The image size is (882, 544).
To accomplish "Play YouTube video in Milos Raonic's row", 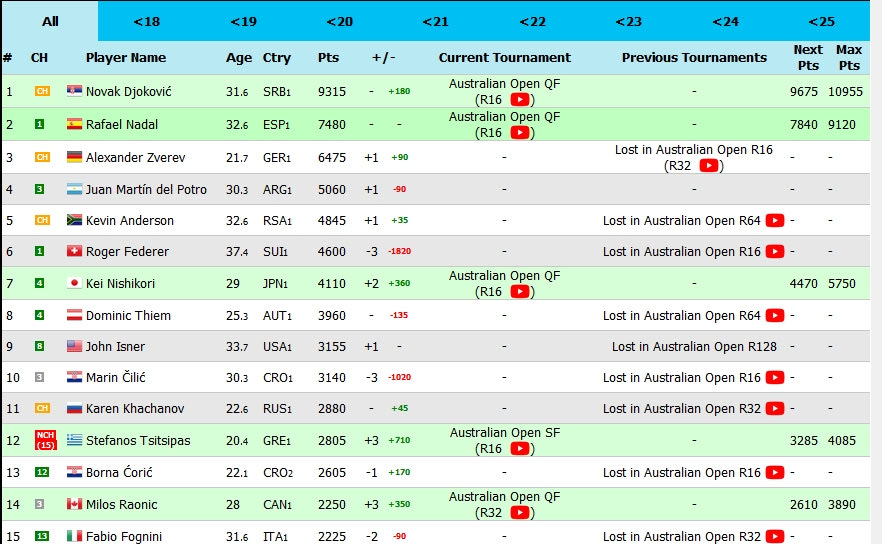I will [x=520, y=513].
